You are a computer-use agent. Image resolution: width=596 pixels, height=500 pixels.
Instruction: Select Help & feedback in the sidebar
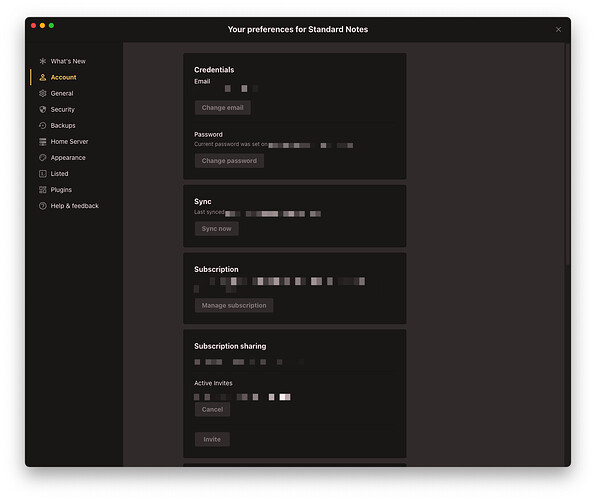pos(74,206)
